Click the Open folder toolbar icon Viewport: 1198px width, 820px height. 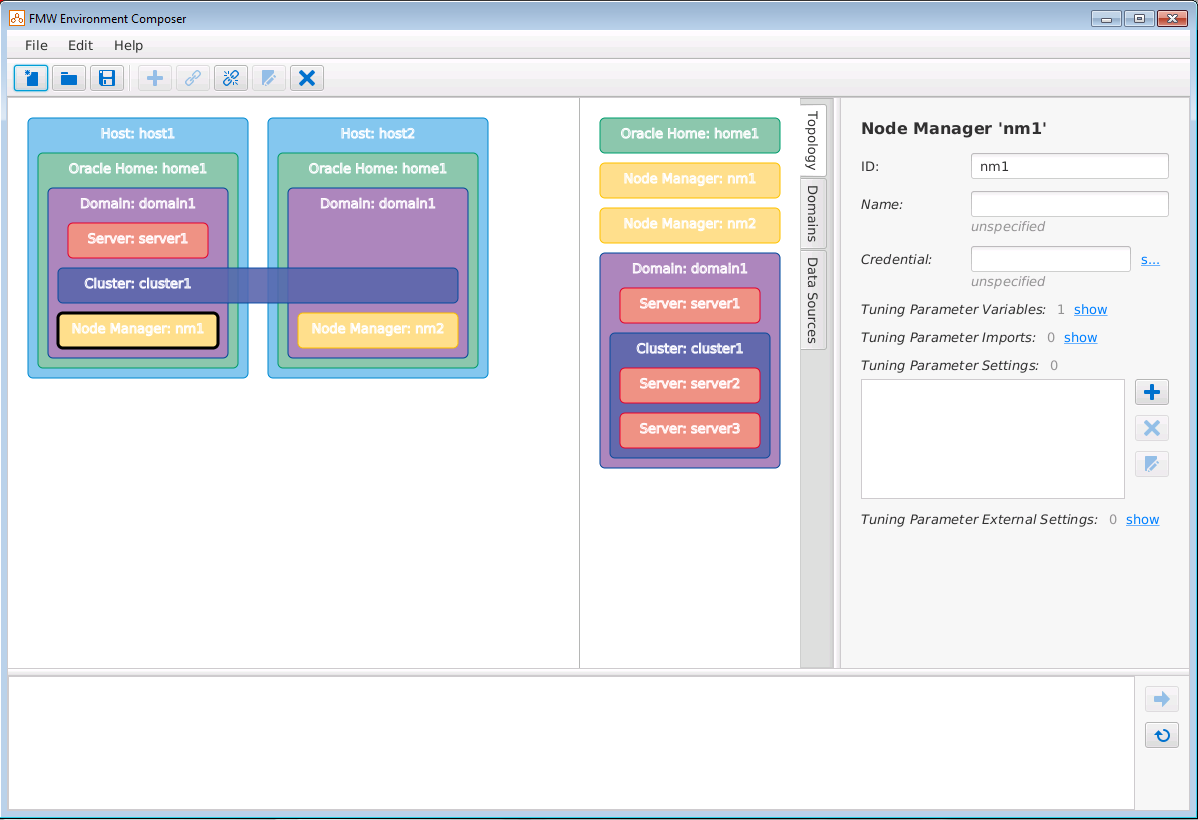[x=69, y=78]
